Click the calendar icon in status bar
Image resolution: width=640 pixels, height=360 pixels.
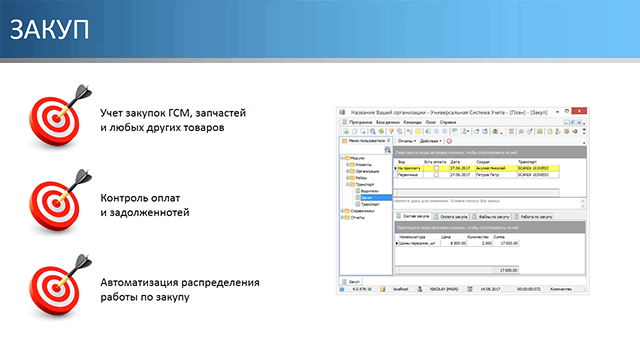470,289
